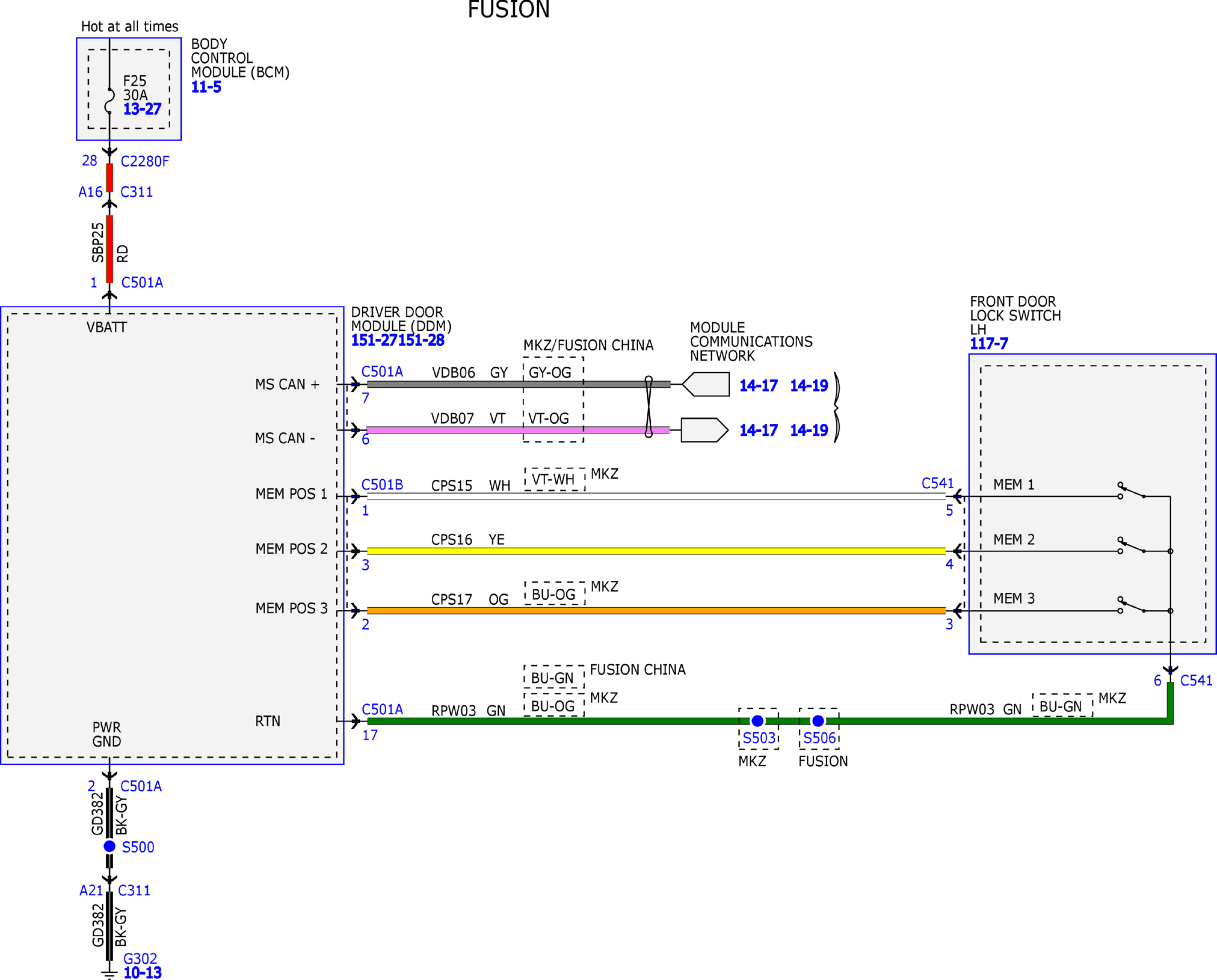Click the 'MEM POS 2' pin label

pyautogui.click(x=291, y=549)
